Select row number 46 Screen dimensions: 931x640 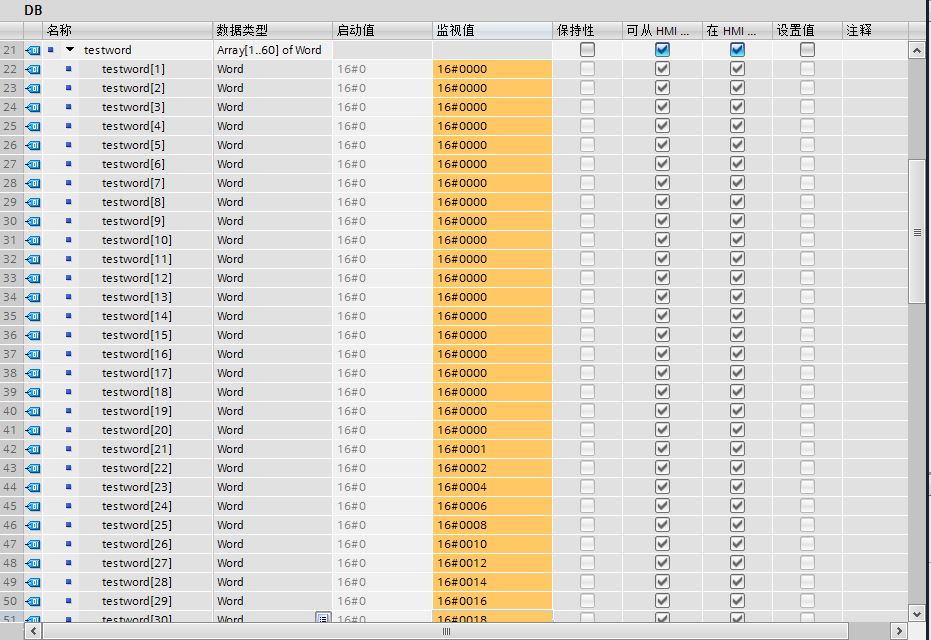click(x=11, y=525)
